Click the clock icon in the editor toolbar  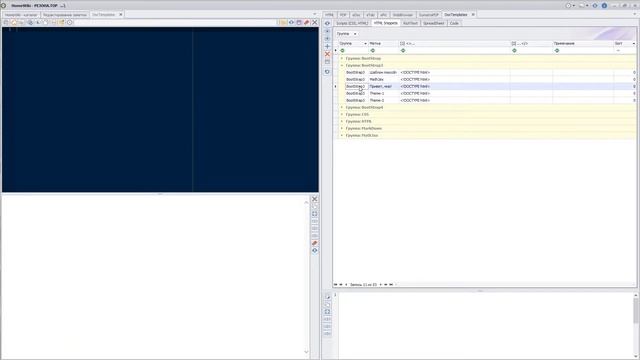click(x=70, y=22)
